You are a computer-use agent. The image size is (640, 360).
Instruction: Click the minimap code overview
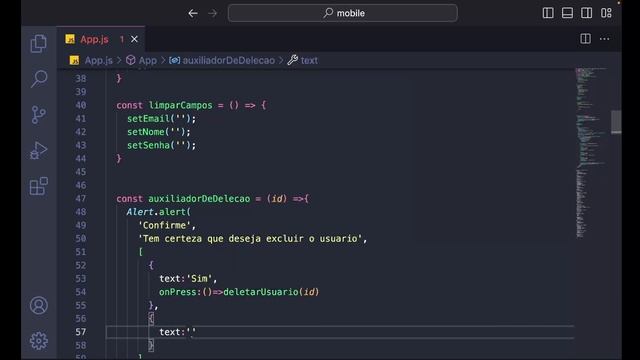pos(591,153)
